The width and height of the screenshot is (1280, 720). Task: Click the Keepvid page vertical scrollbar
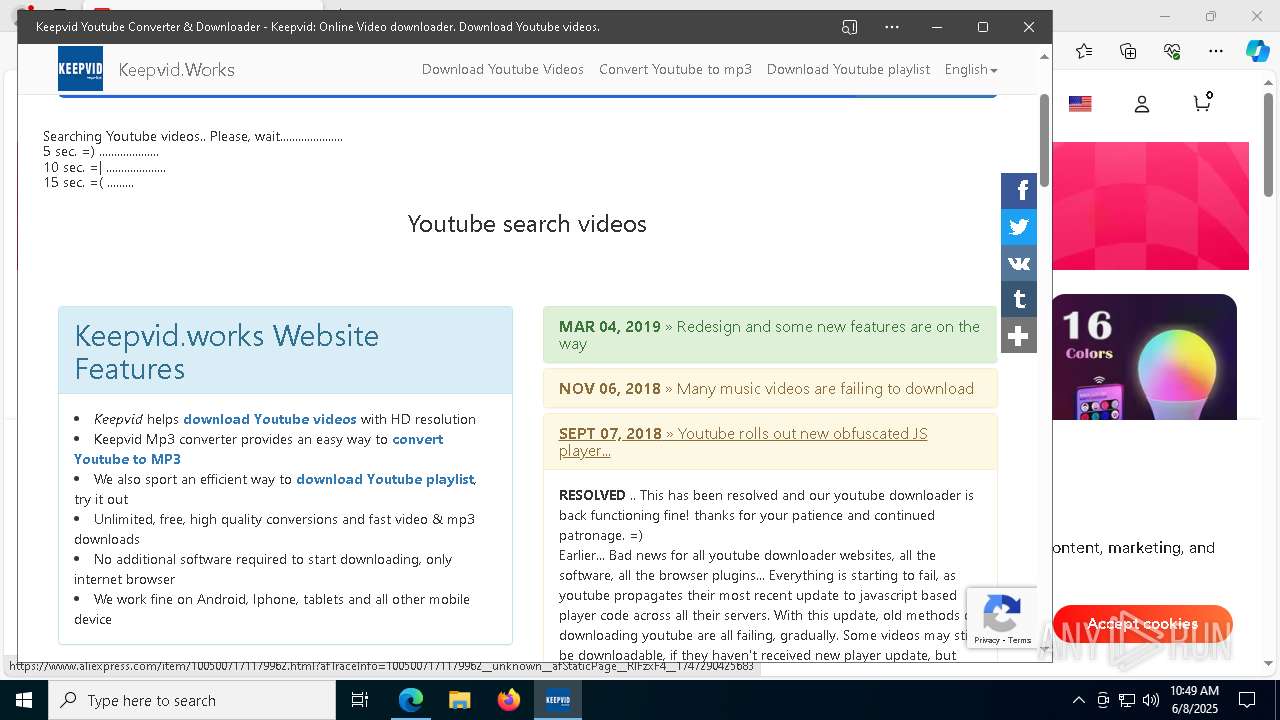tap(1045, 140)
